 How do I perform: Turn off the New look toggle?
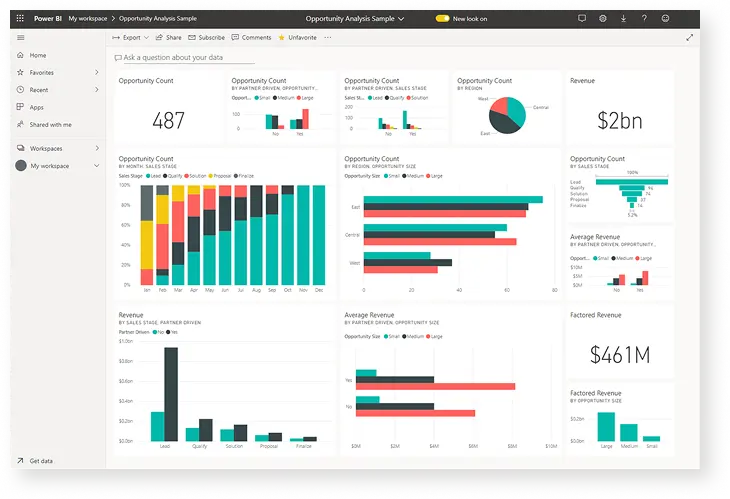coord(442,19)
